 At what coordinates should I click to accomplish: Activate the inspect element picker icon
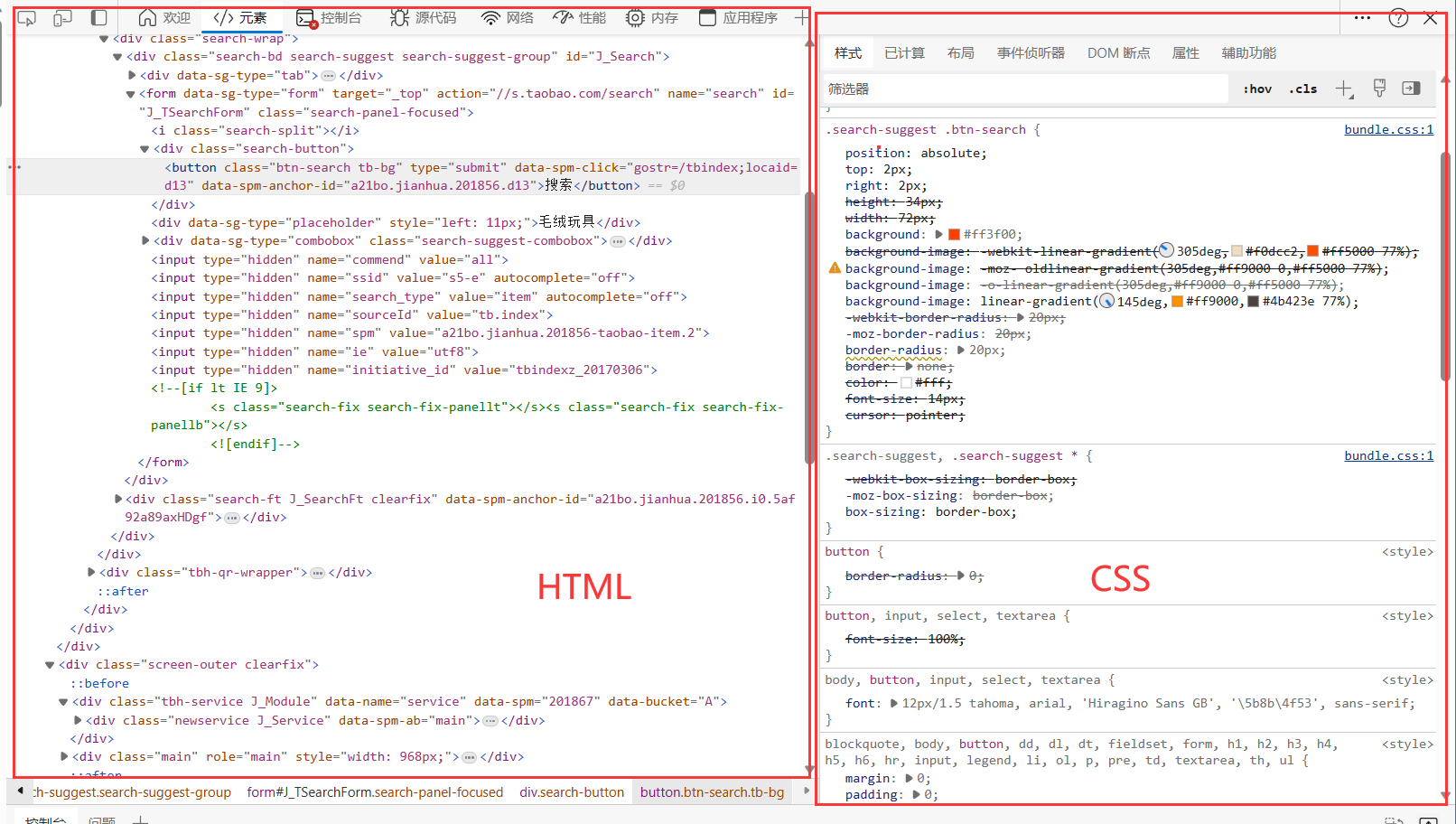(27, 18)
